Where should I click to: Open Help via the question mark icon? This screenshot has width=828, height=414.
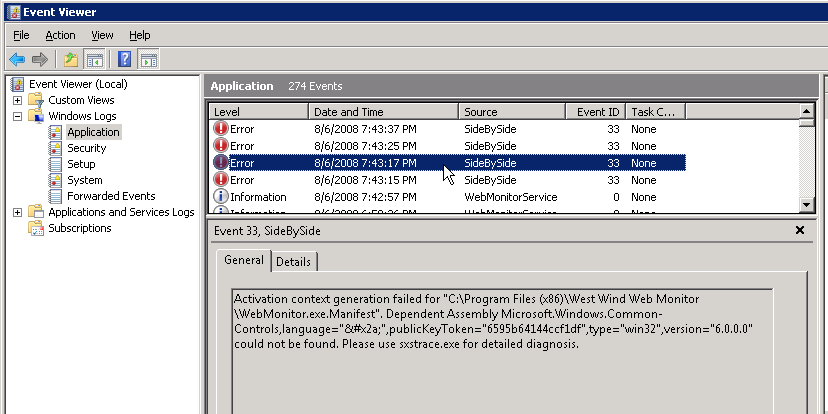[x=125, y=59]
